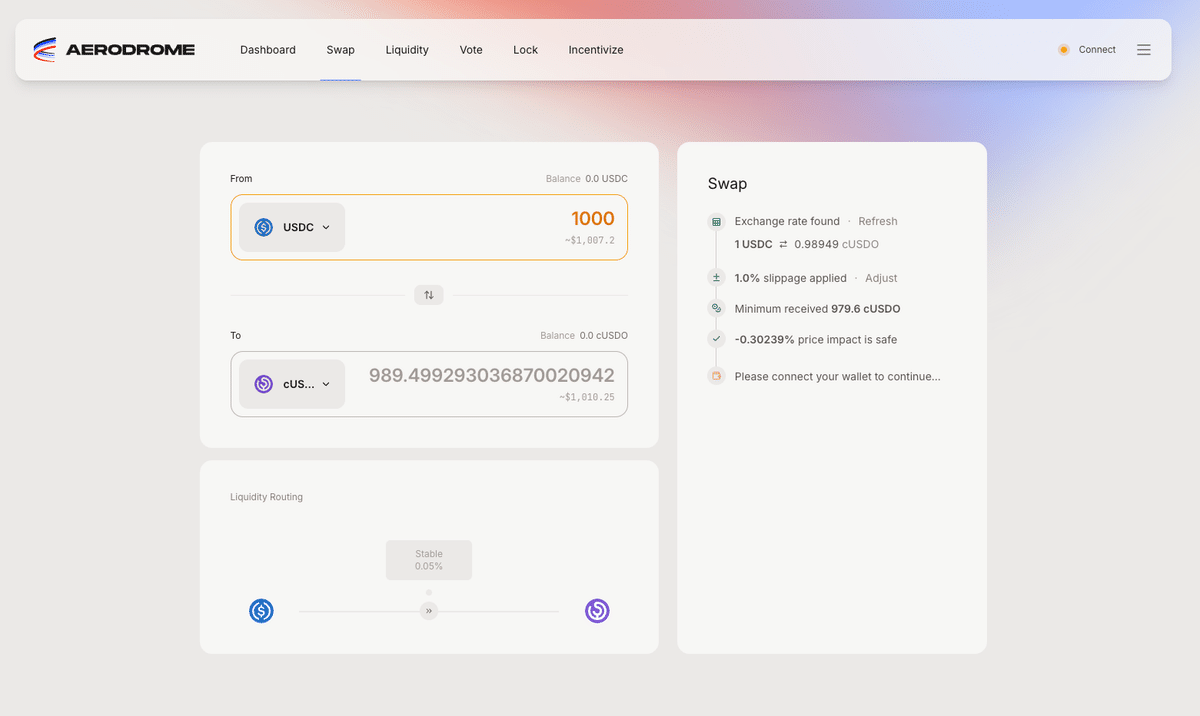Image resolution: width=1200 pixels, height=716 pixels.
Task: Click the wallet warning icon in Swap panel
Action: pos(716,376)
